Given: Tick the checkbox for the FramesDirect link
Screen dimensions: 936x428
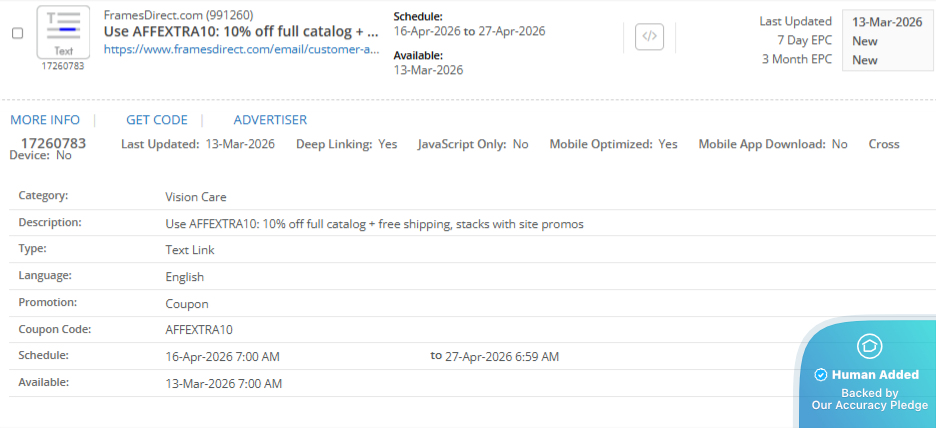Looking at the screenshot, I should (x=17, y=33).
